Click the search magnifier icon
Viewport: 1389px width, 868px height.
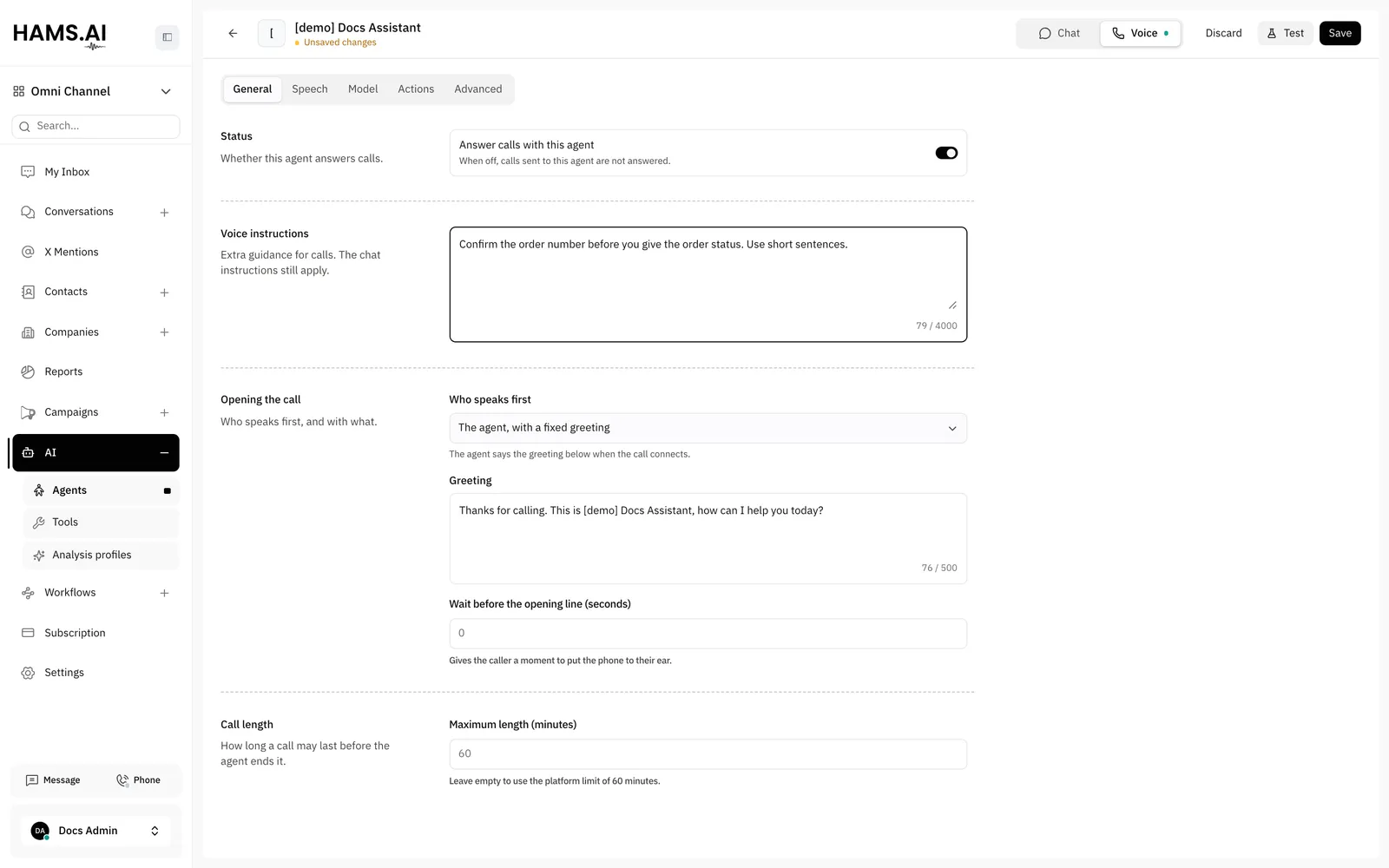tap(24, 127)
